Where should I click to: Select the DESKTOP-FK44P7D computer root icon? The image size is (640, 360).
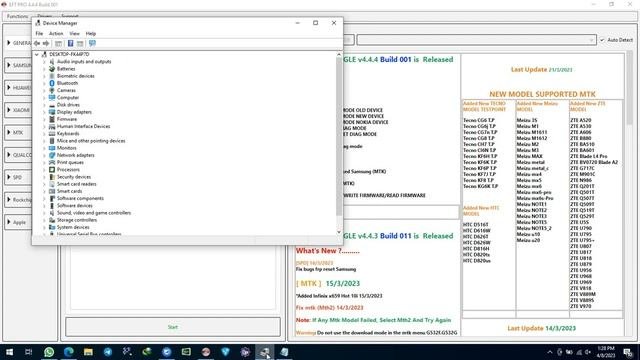click(44, 54)
